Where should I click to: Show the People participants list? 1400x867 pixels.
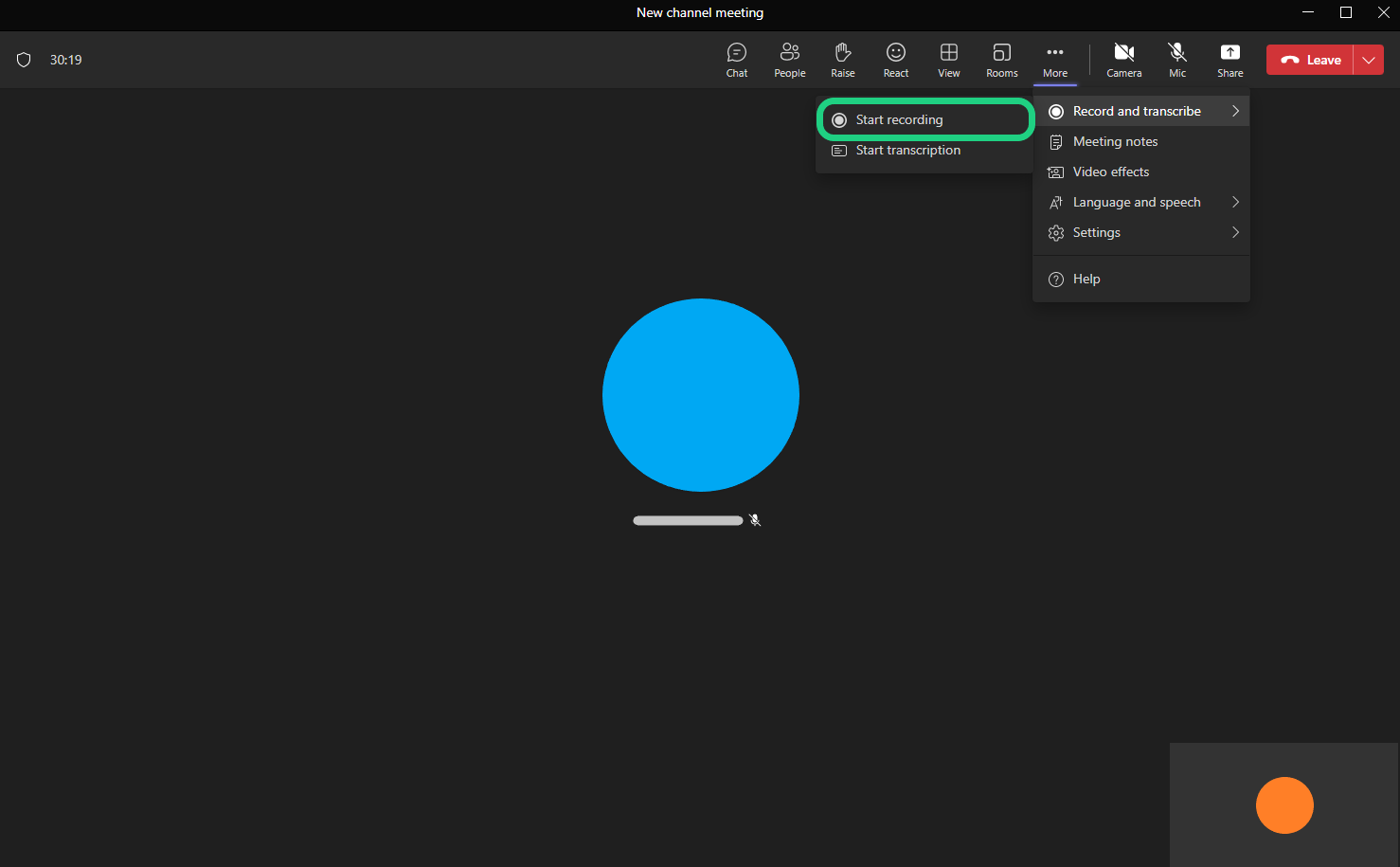click(x=789, y=60)
